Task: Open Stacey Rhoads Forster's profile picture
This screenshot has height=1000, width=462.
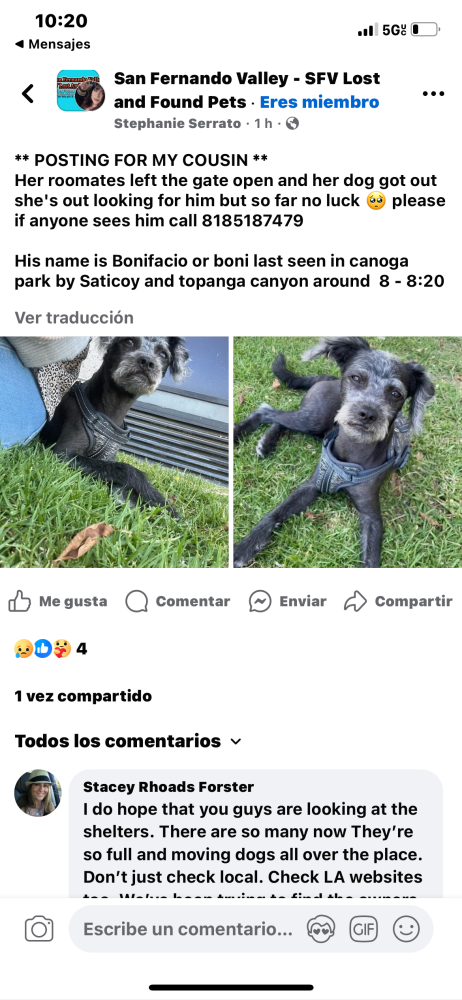Action: coord(38,793)
